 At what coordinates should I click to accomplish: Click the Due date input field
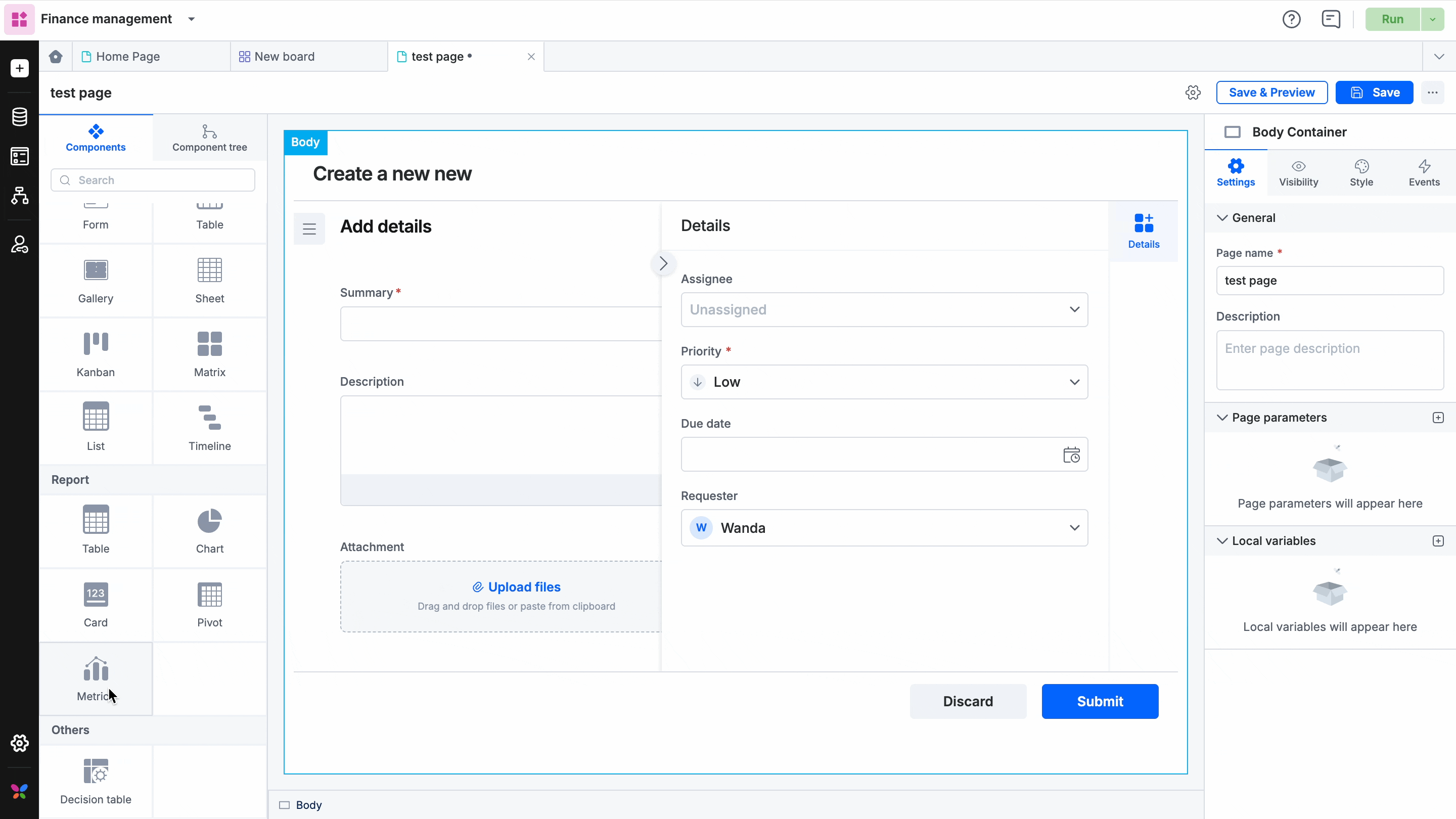tap(884, 454)
